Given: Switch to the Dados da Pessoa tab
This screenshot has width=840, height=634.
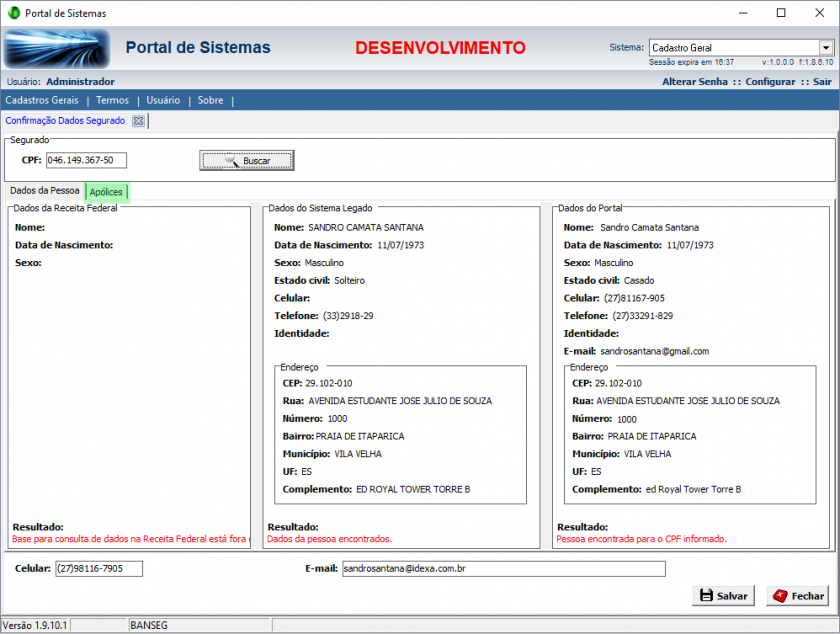Looking at the screenshot, I should point(44,191).
